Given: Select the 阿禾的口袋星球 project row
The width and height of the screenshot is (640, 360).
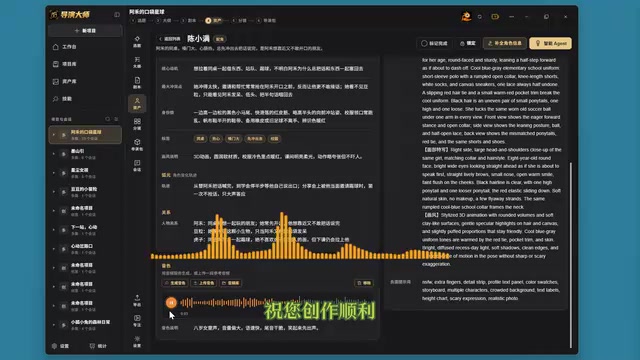Looking at the screenshot, I should coord(85,135).
